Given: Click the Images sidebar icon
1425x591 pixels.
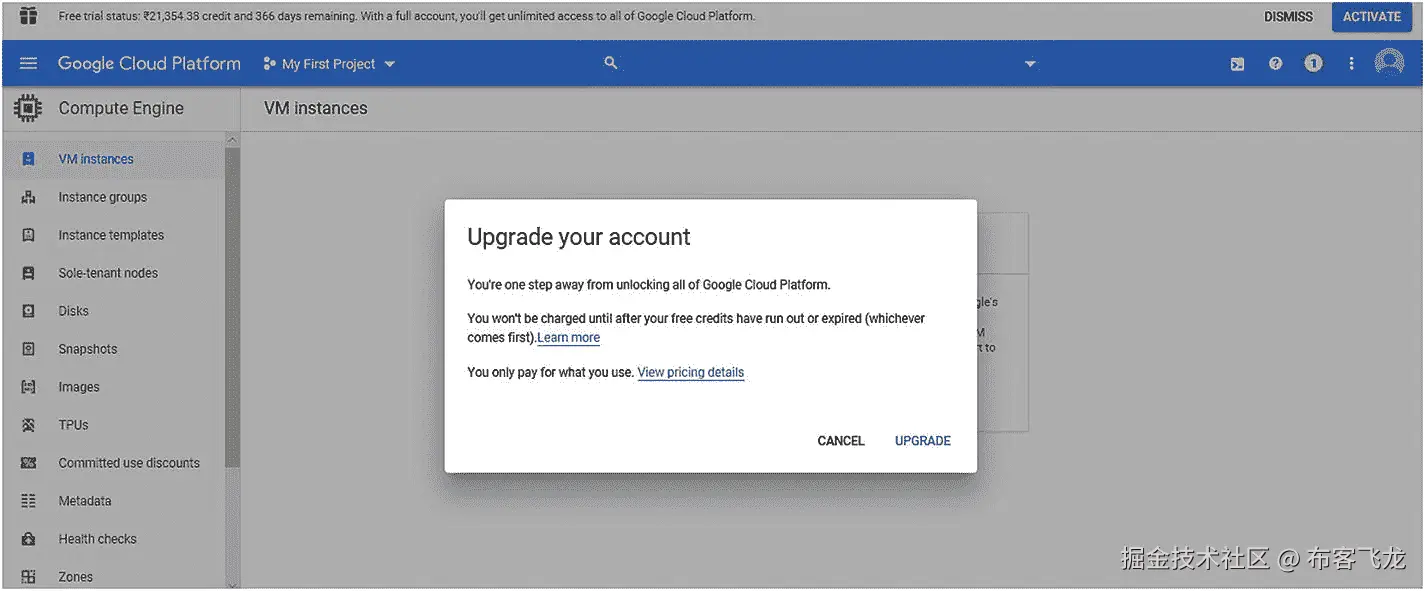Looking at the screenshot, I should point(28,387).
